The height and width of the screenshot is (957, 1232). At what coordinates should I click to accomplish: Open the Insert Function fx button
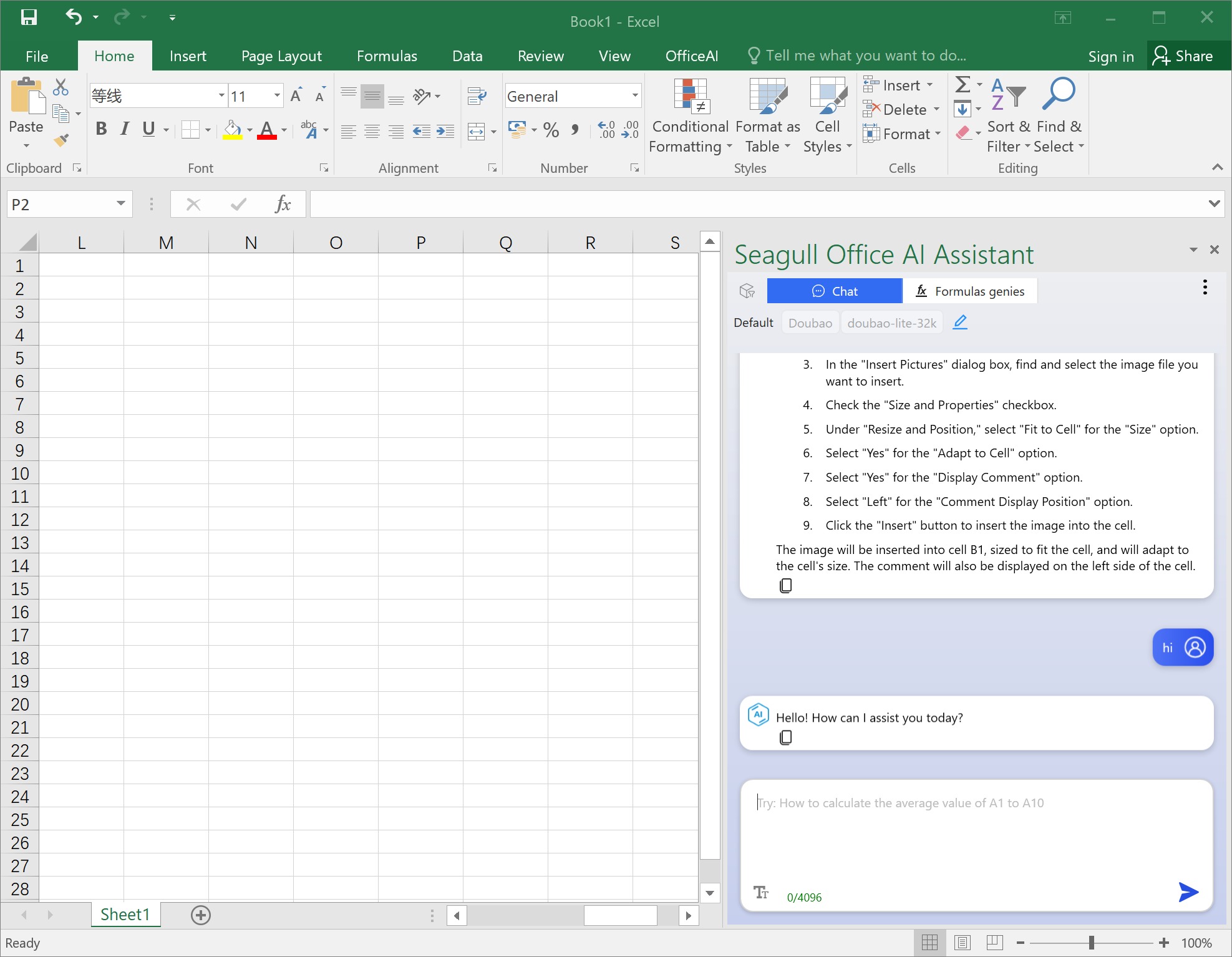point(283,204)
